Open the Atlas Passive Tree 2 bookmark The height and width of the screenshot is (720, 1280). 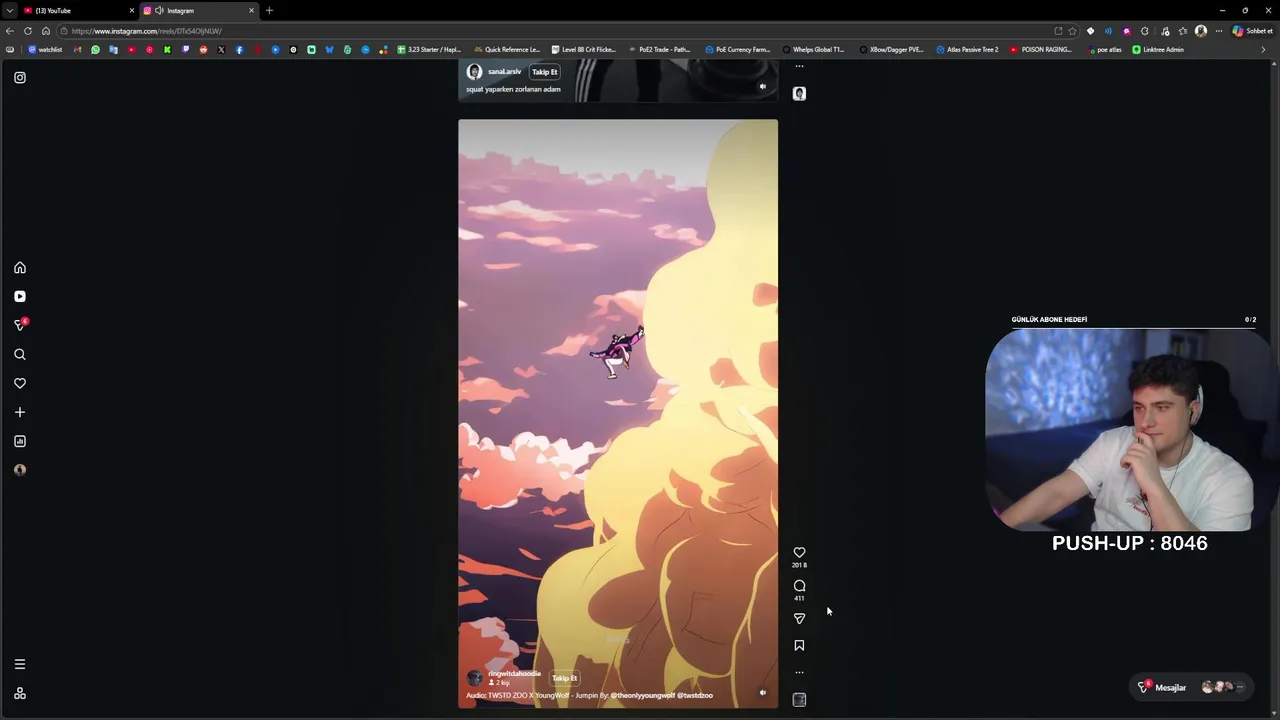(967, 49)
